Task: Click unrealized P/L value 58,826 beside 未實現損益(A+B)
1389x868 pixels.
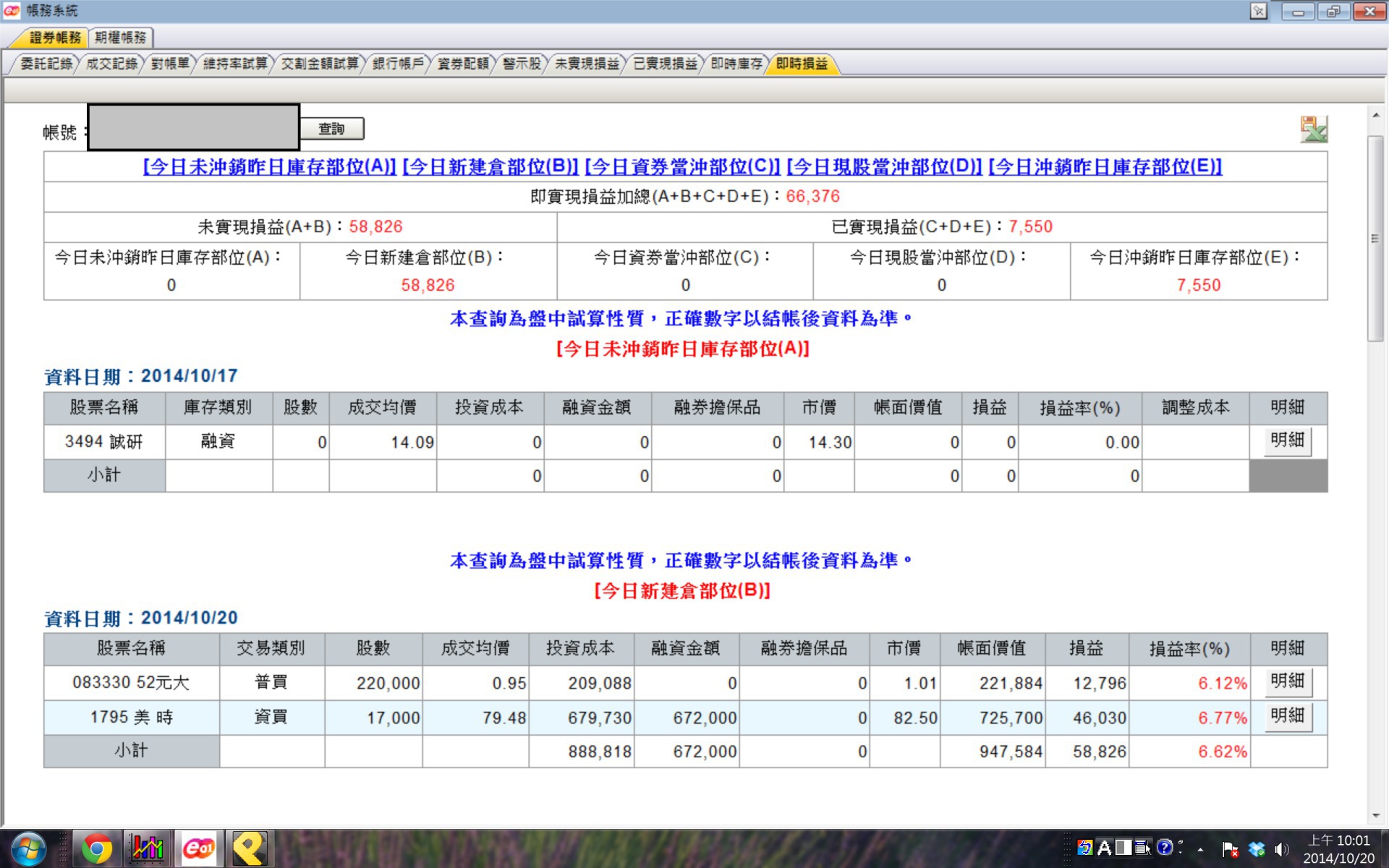Action: tap(375, 227)
